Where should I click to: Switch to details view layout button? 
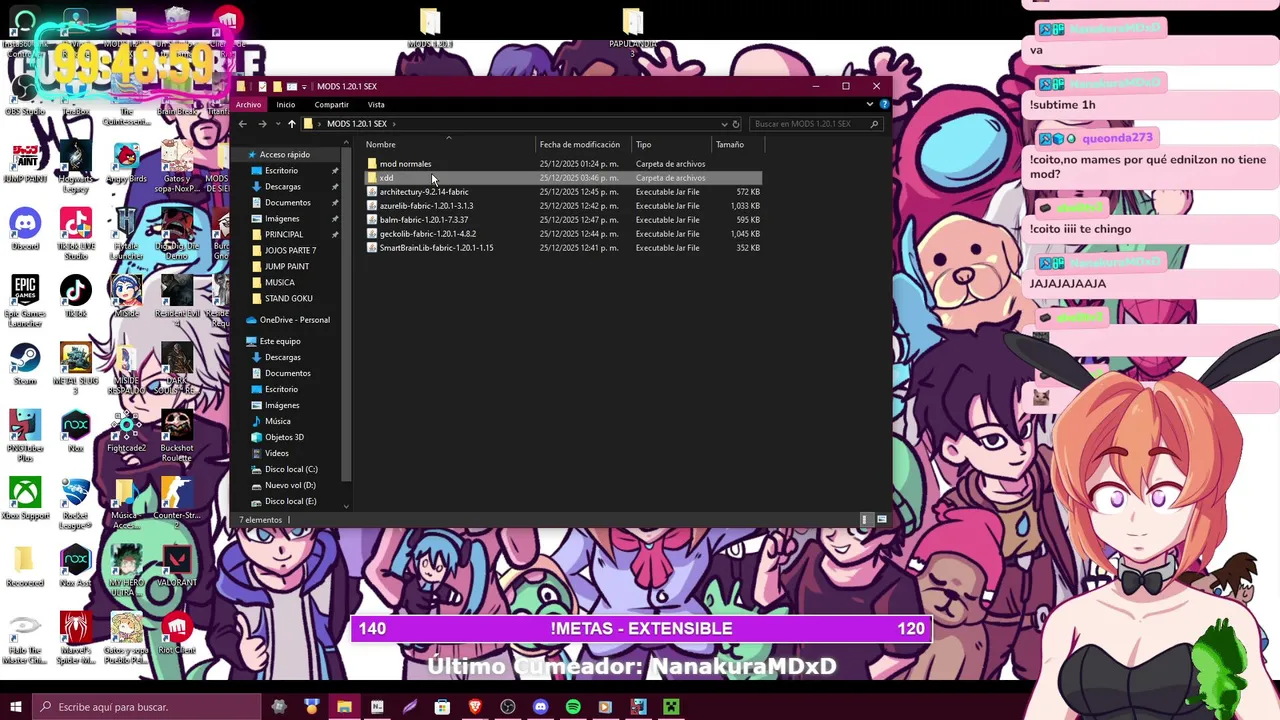[x=866, y=520]
